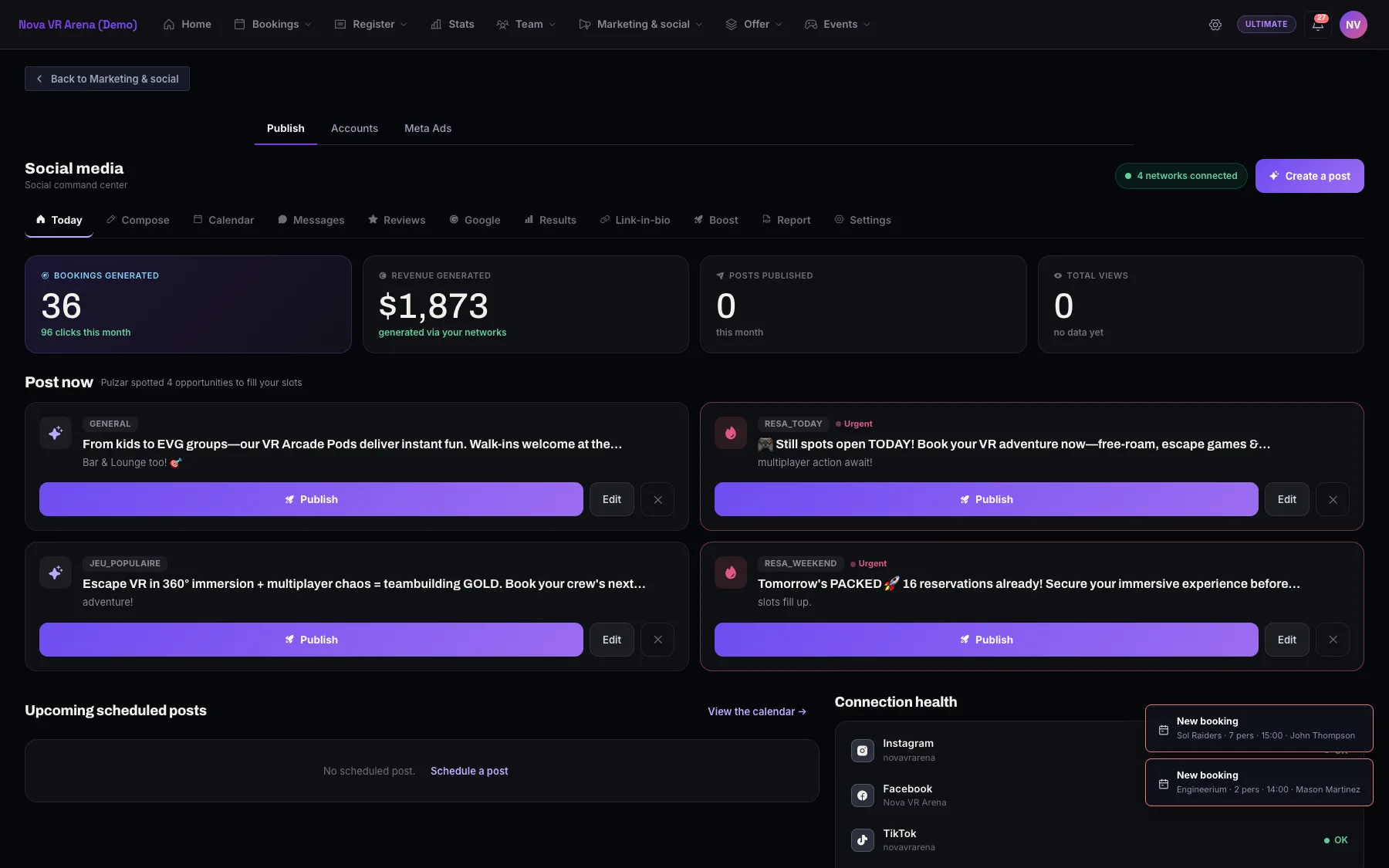Viewport: 1389px width, 868px height.
Task: Click calendar icon in Sol Raiders notification
Action: (1164, 729)
